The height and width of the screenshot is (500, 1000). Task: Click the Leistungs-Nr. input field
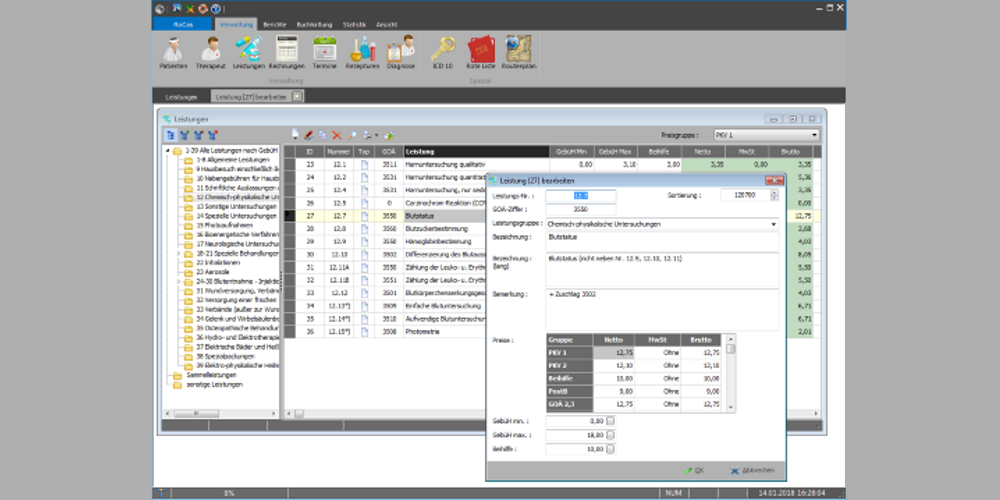(x=580, y=196)
